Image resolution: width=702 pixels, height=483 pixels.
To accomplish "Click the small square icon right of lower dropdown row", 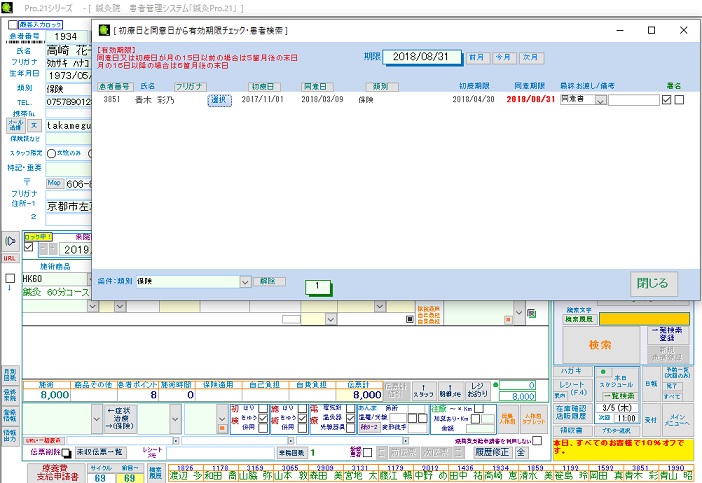I will point(410,319).
